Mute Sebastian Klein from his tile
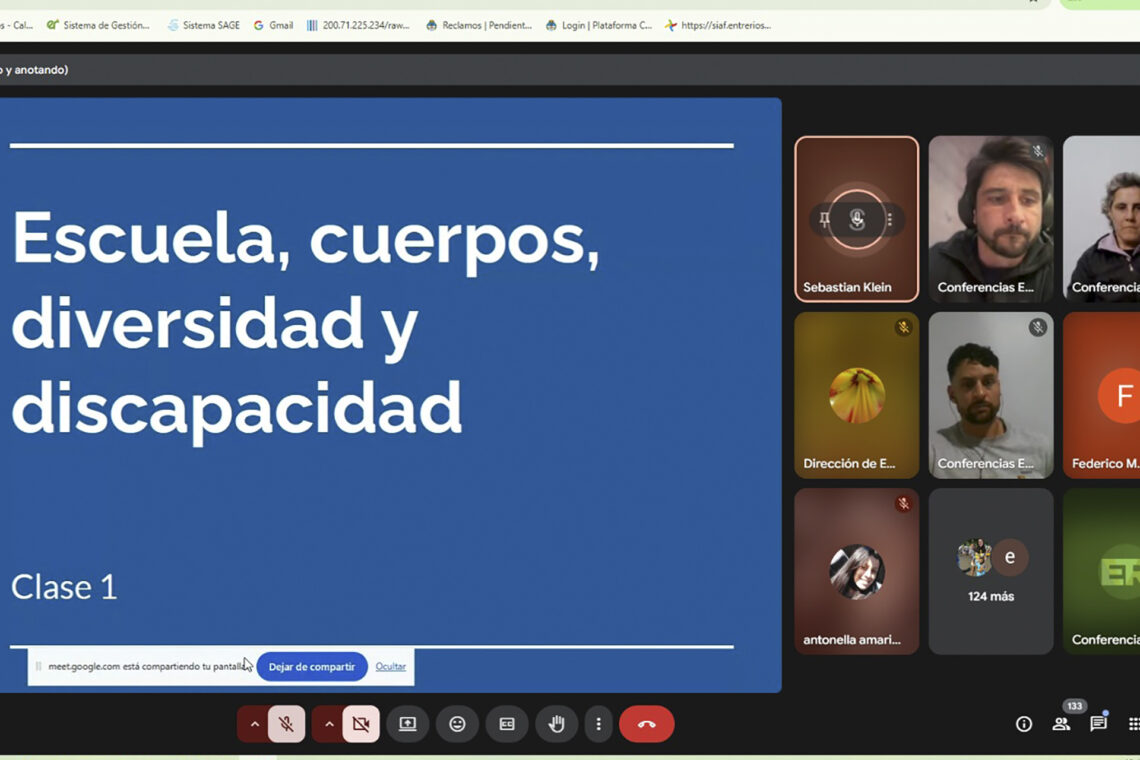 pyautogui.click(x=857, y=220)
